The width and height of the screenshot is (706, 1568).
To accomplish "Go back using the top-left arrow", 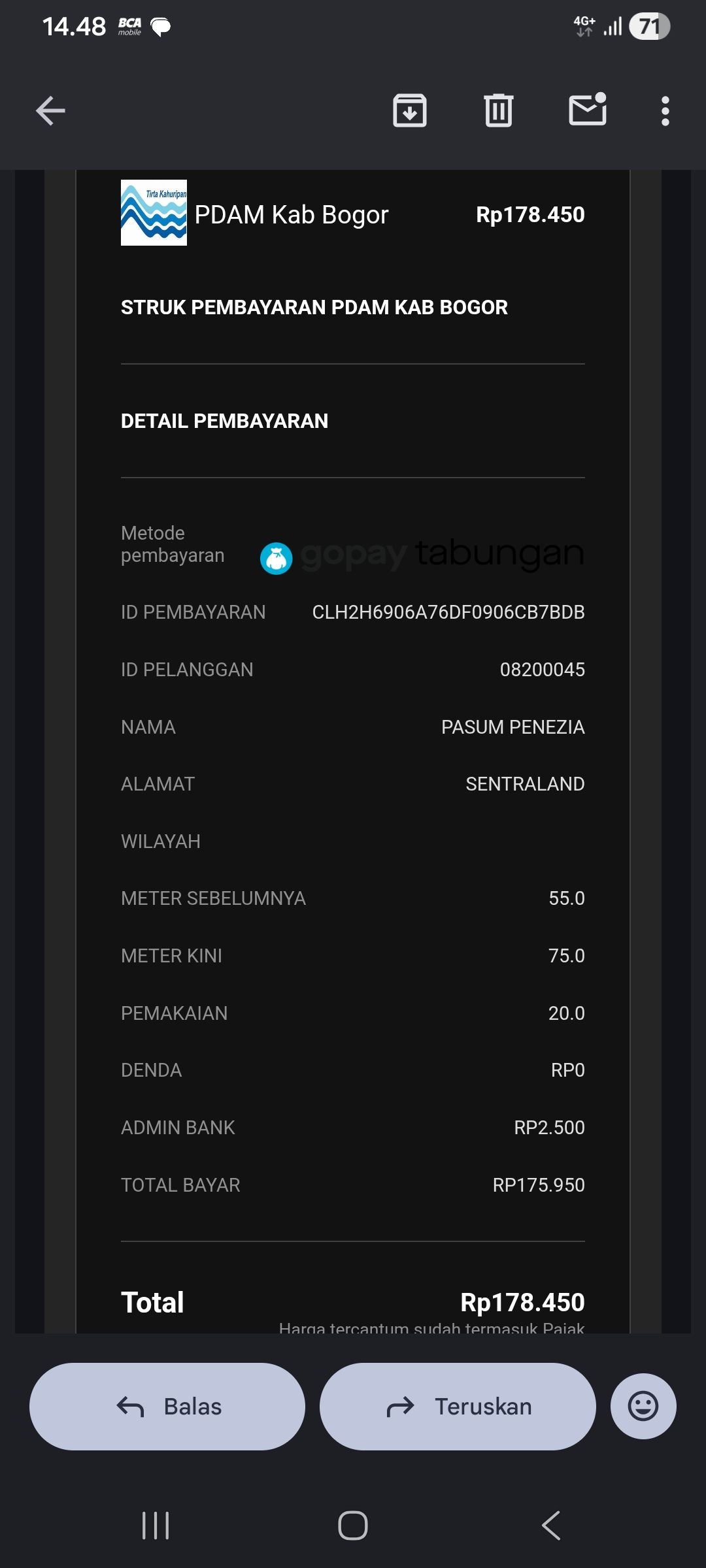I will [x=50, y=110].
